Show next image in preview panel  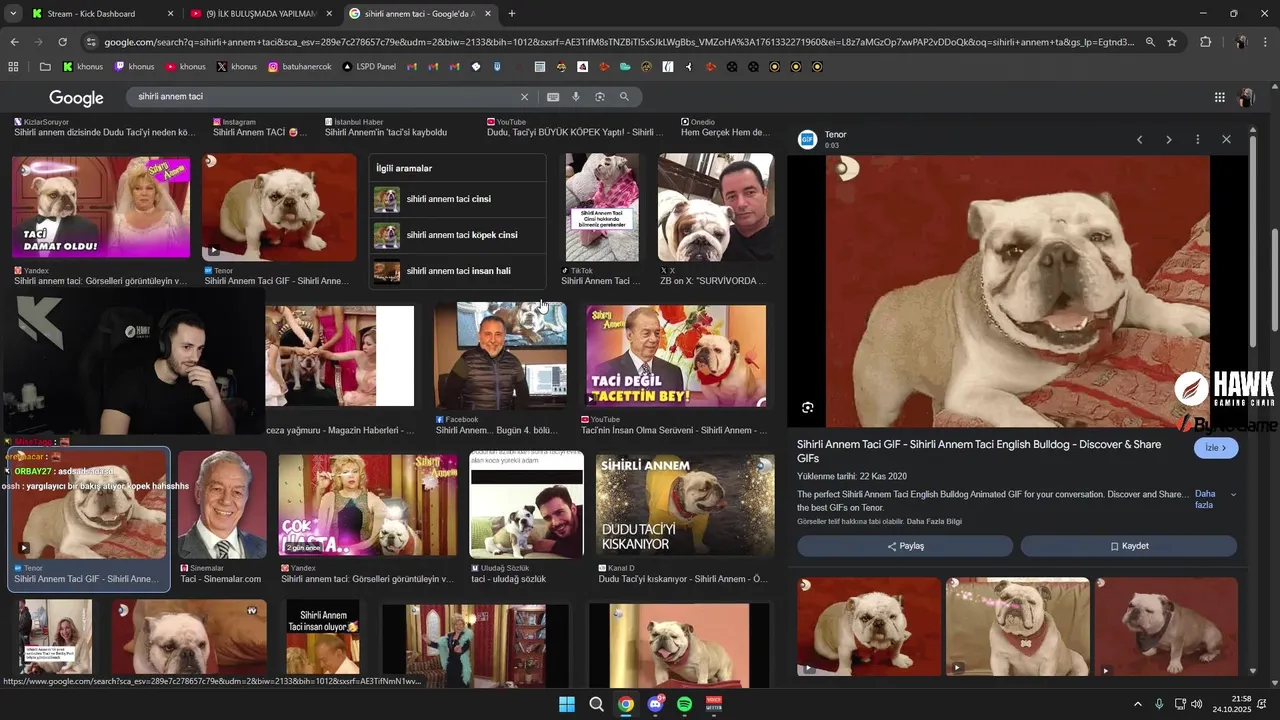[1168, 139]
